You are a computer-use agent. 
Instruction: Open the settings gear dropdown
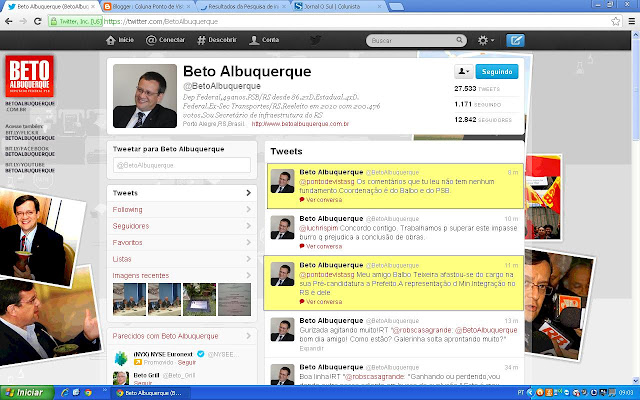[486, 40]
